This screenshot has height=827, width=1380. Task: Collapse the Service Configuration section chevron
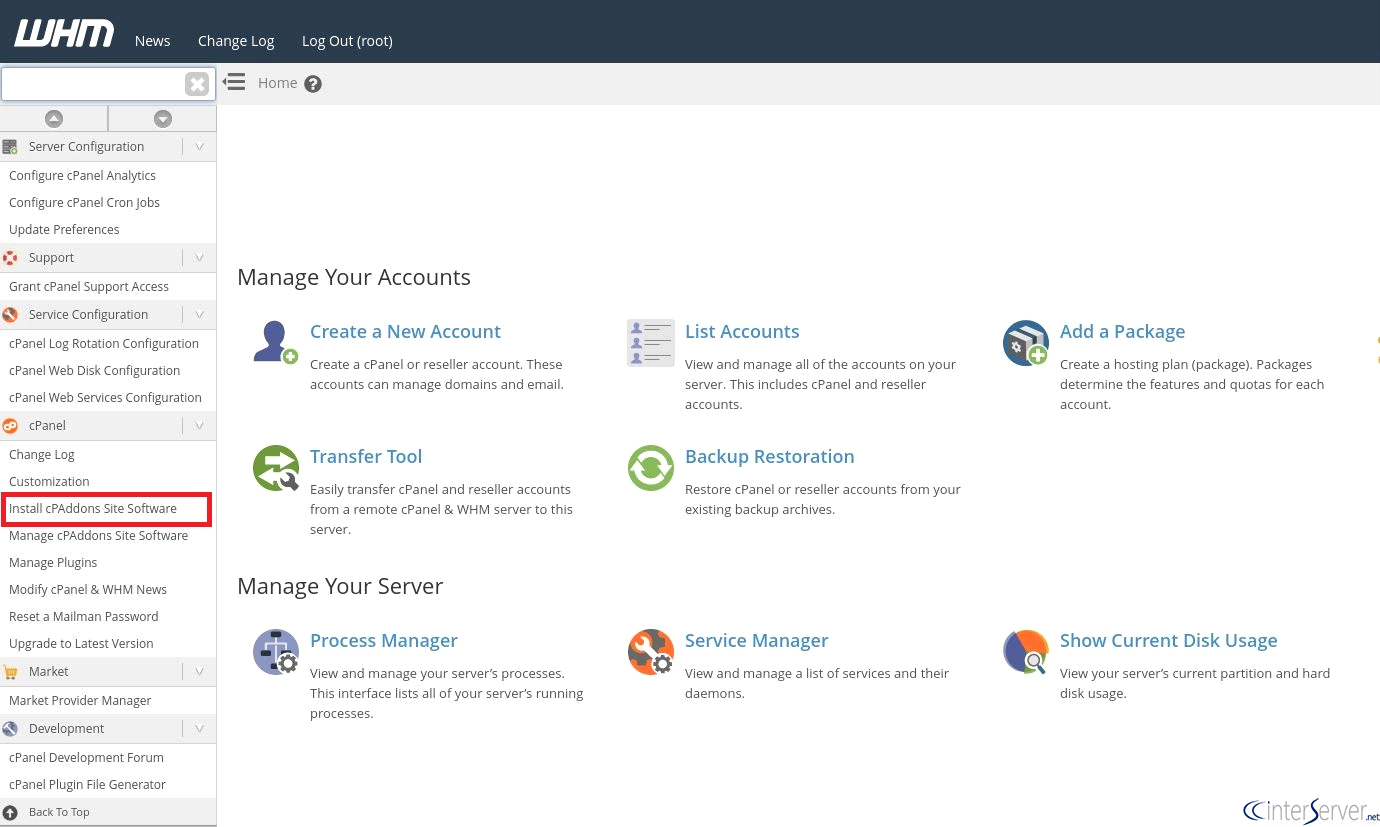pyautogui.click(x=199, y=315)
